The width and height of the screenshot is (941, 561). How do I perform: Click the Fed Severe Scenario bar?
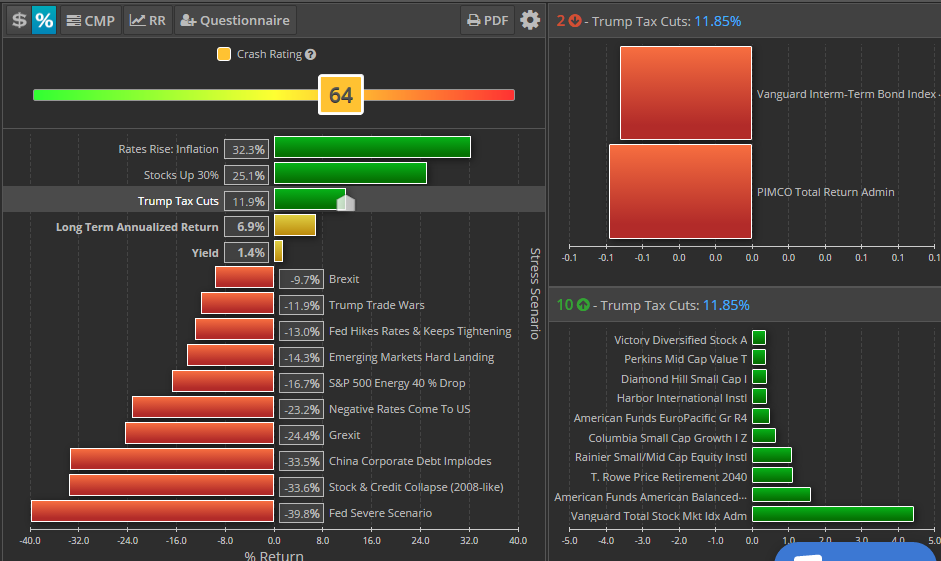(x=152, y=512)
